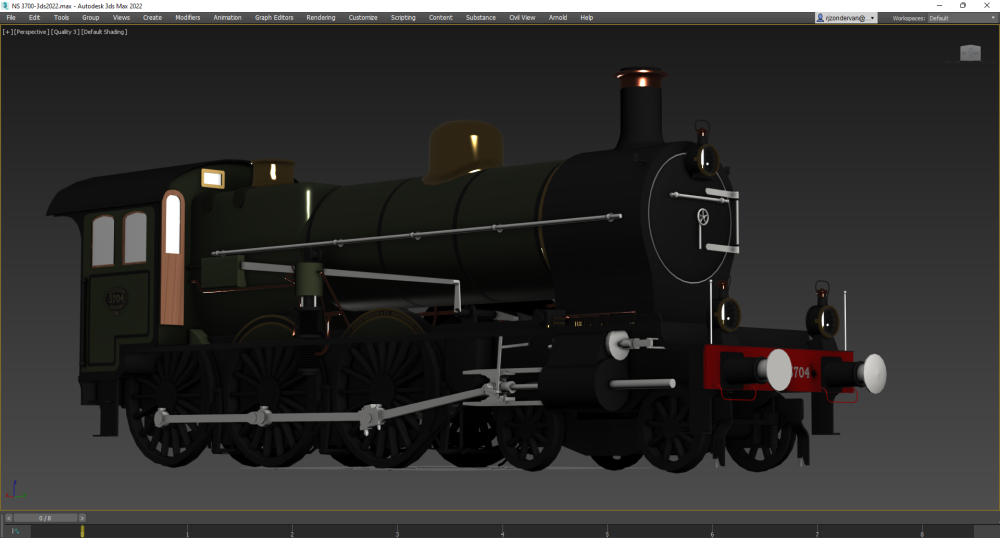1000x538 pixels.
Task: Open the Default Shading viewport menu
Action: click(x=106, y=32)
